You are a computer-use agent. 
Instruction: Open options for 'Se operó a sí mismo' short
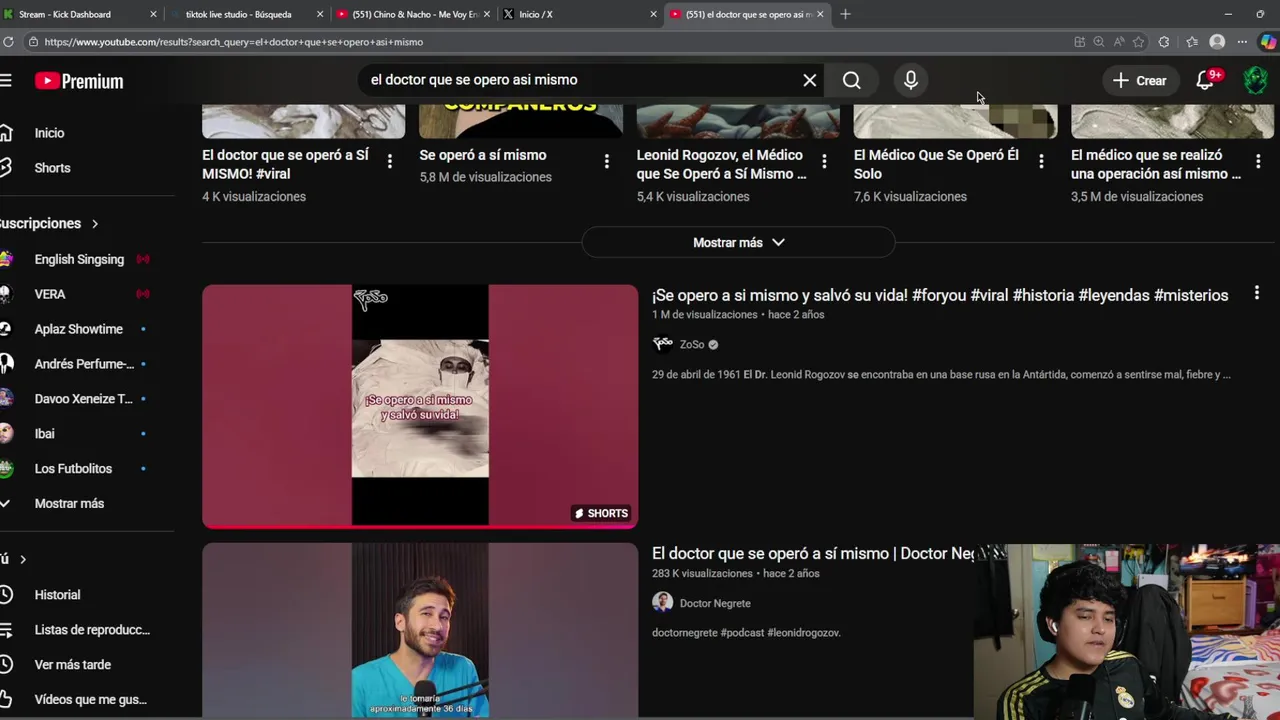606,161
